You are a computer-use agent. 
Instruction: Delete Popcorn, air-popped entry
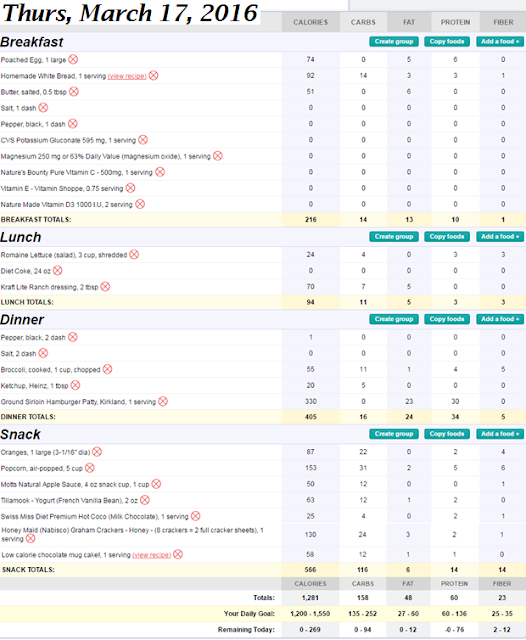pyautogui.click(x=90, y=468)
